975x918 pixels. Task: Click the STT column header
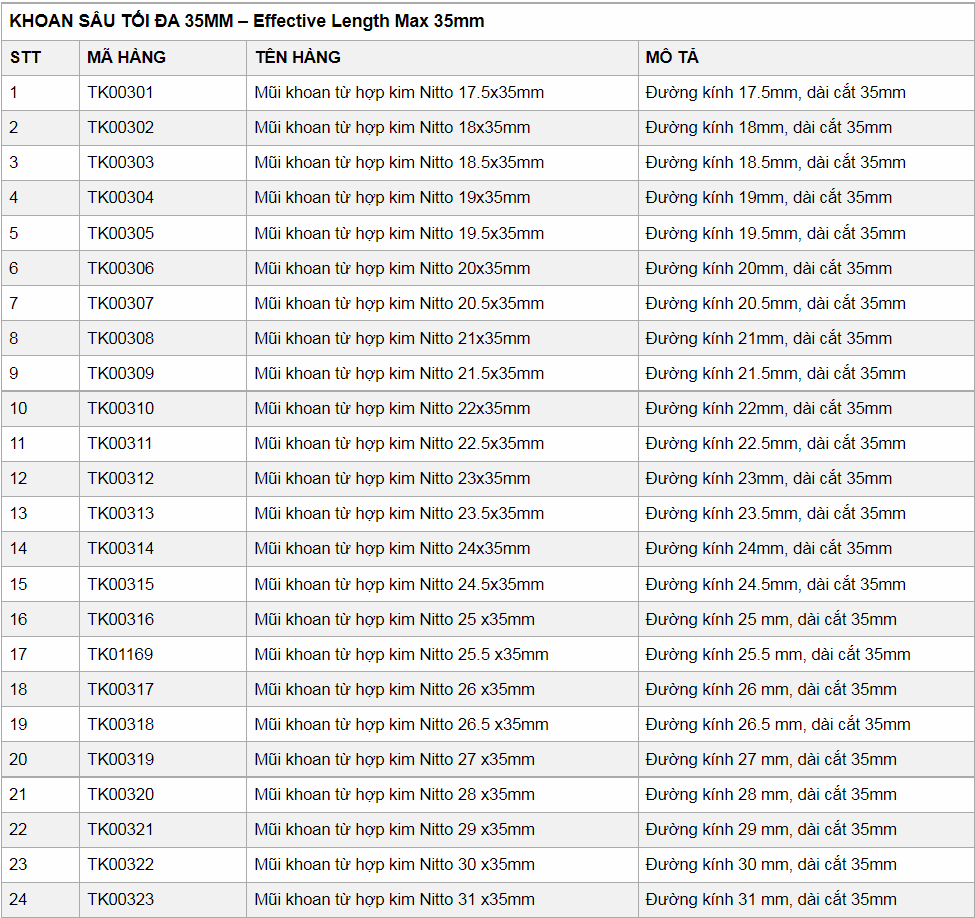26,57
